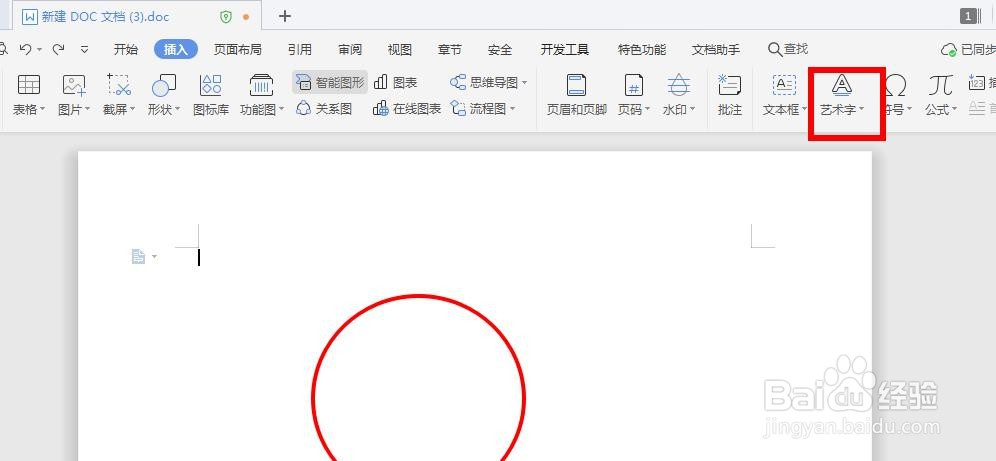The height and width of the screenshot is (461, 996).
Task: Click the redo arrow icon
Action: pos(58,49)
